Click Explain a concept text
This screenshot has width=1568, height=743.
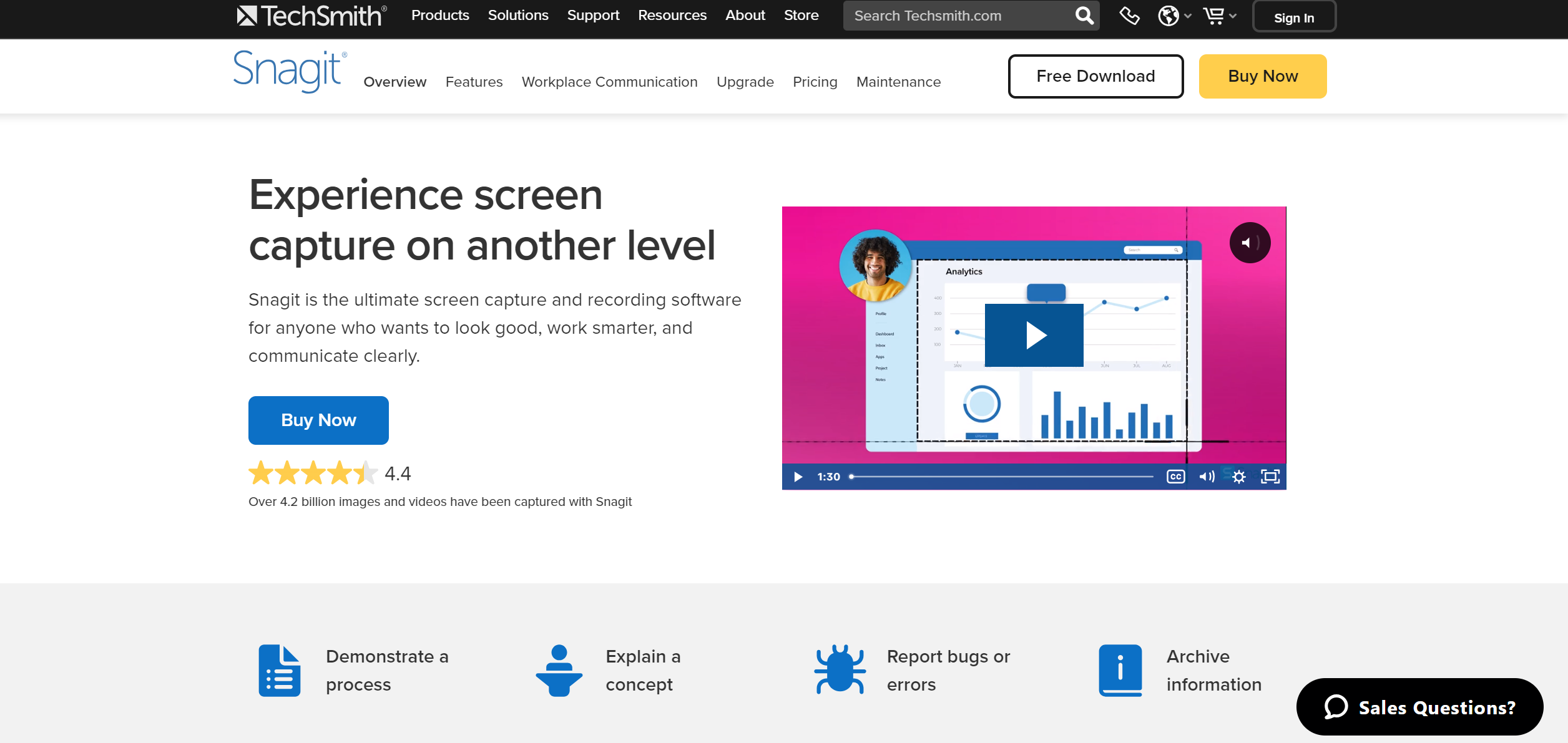click(x=643, y=671)
